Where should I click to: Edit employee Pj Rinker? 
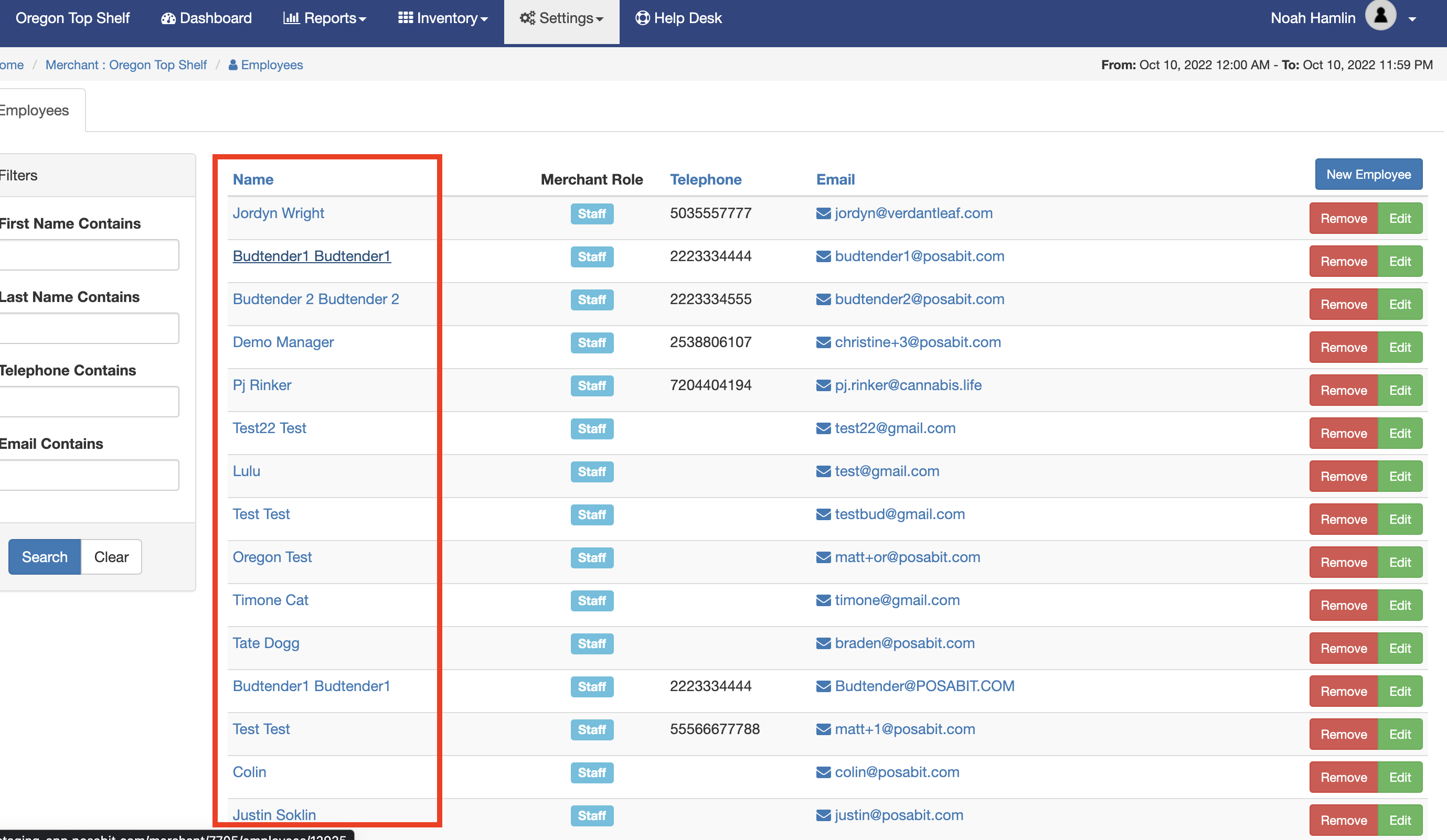(x=1399, y=390)
